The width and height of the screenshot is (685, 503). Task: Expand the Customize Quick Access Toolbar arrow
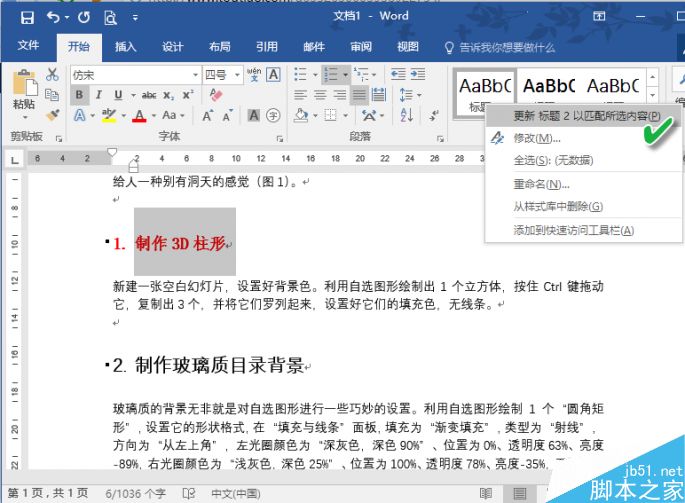pyautogui.click(x=135, y=17)
